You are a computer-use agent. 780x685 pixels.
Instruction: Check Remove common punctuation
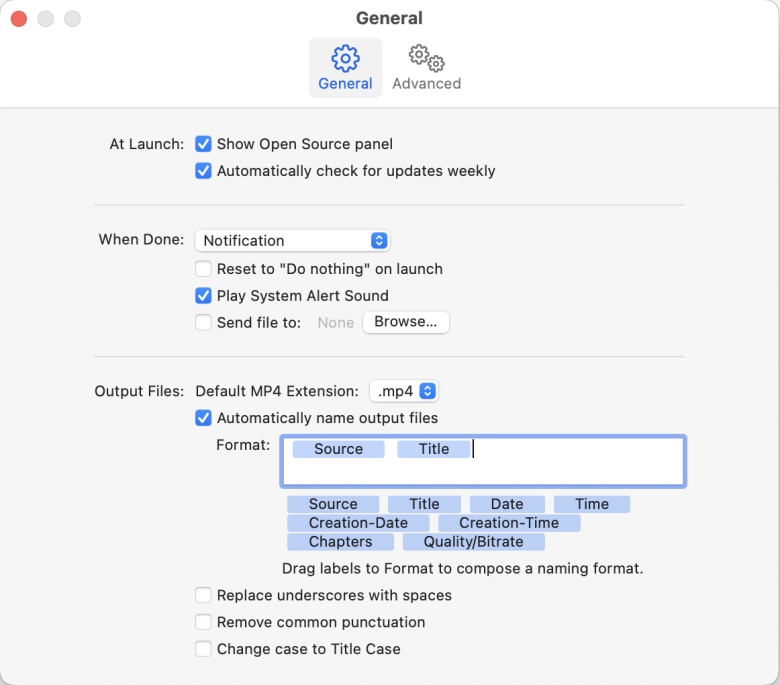click(203, 622)
